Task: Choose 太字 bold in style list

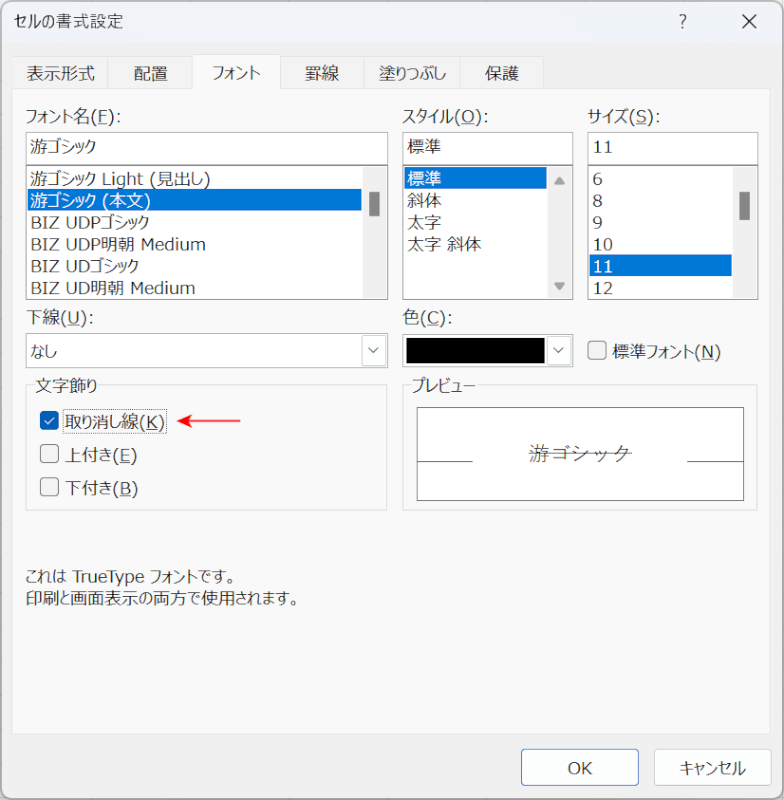Action: [424, 222]
